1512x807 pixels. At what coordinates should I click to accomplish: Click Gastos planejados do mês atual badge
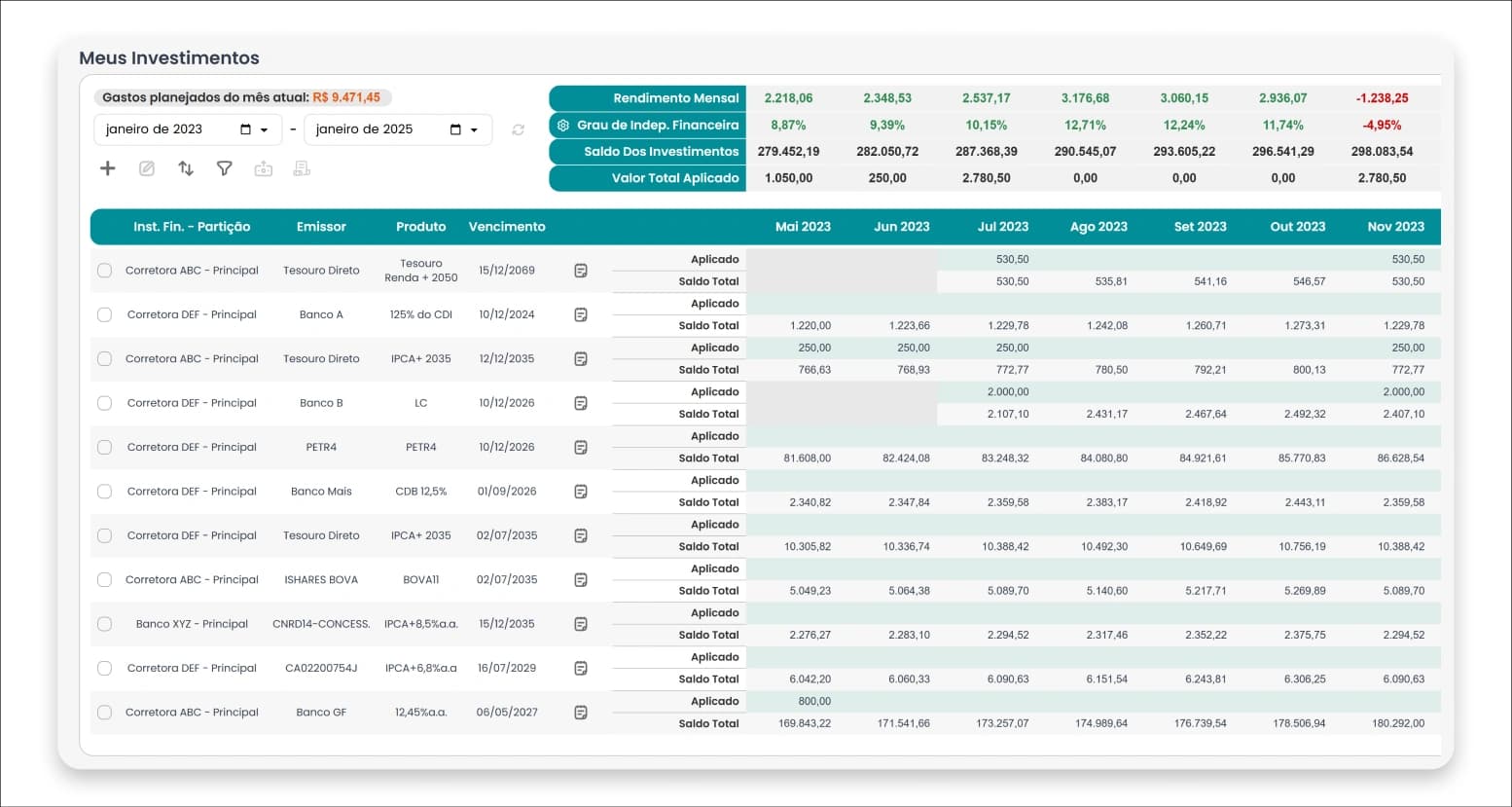(242, 97)
